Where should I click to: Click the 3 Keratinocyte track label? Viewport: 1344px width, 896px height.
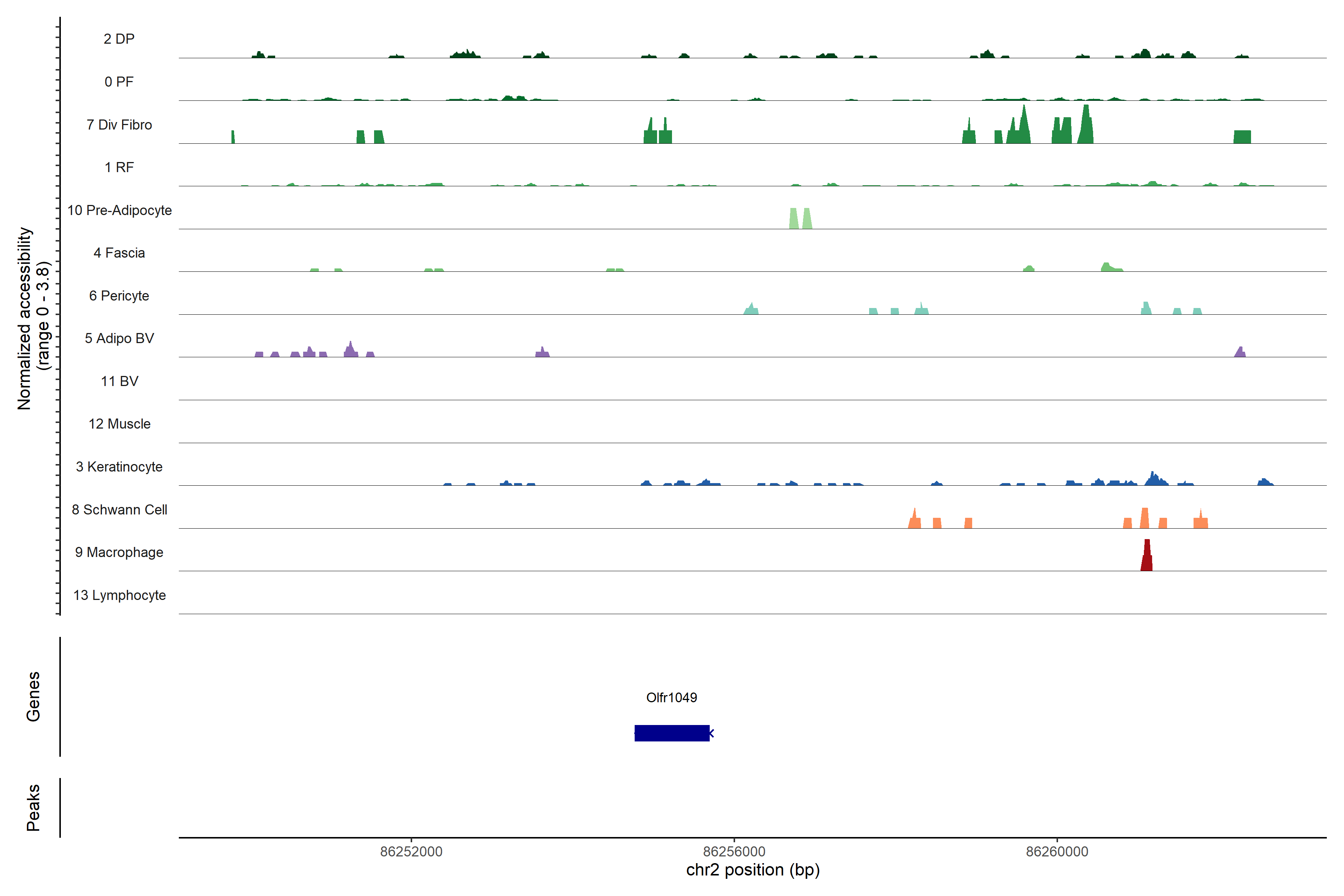click(119, 467)
